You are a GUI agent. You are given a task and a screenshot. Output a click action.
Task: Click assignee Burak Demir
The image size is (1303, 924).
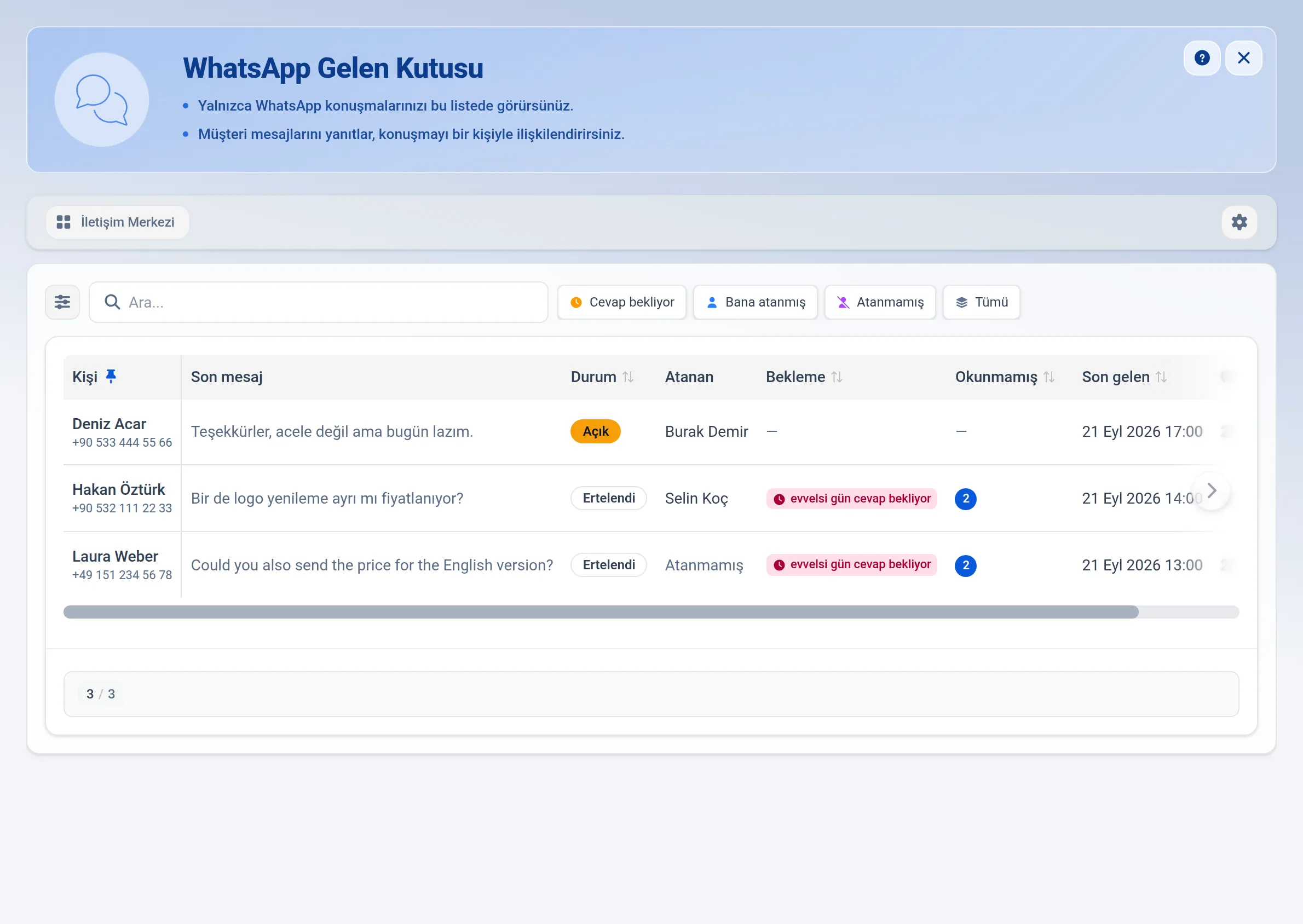click(706, 431)
